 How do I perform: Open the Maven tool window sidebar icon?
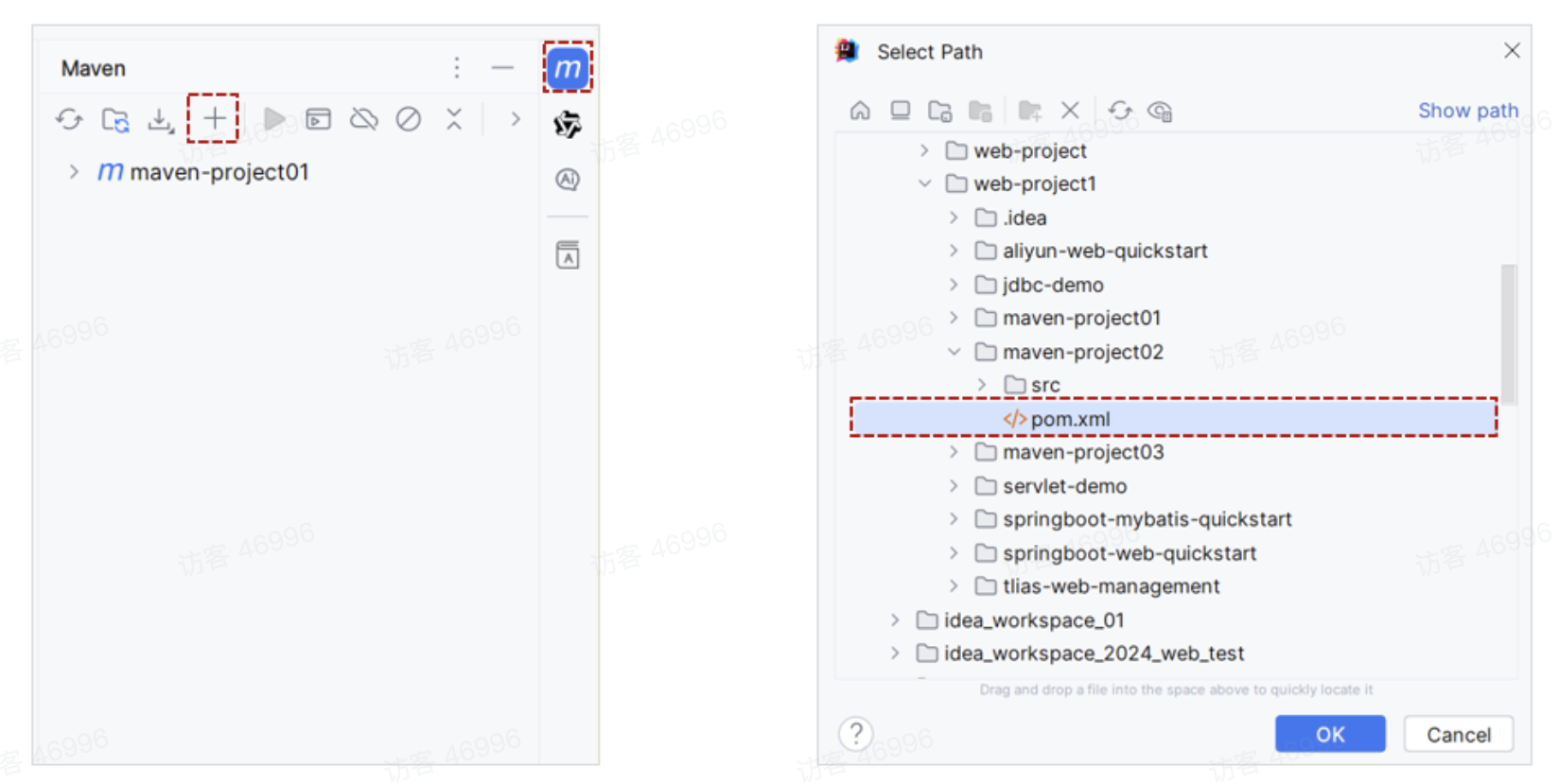point(568,68)
